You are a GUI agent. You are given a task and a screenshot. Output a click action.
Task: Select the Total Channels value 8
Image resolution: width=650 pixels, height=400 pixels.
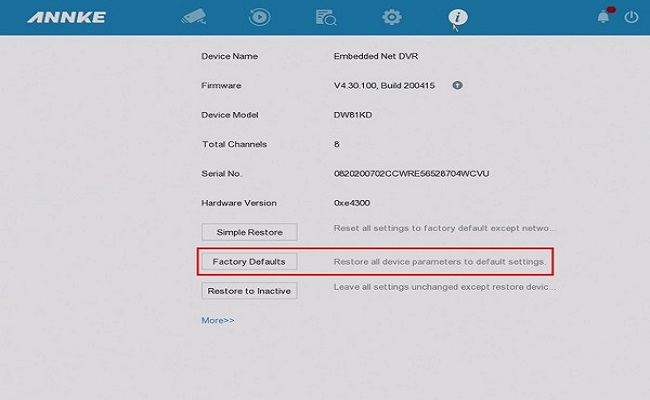click(x=337, y=144)
